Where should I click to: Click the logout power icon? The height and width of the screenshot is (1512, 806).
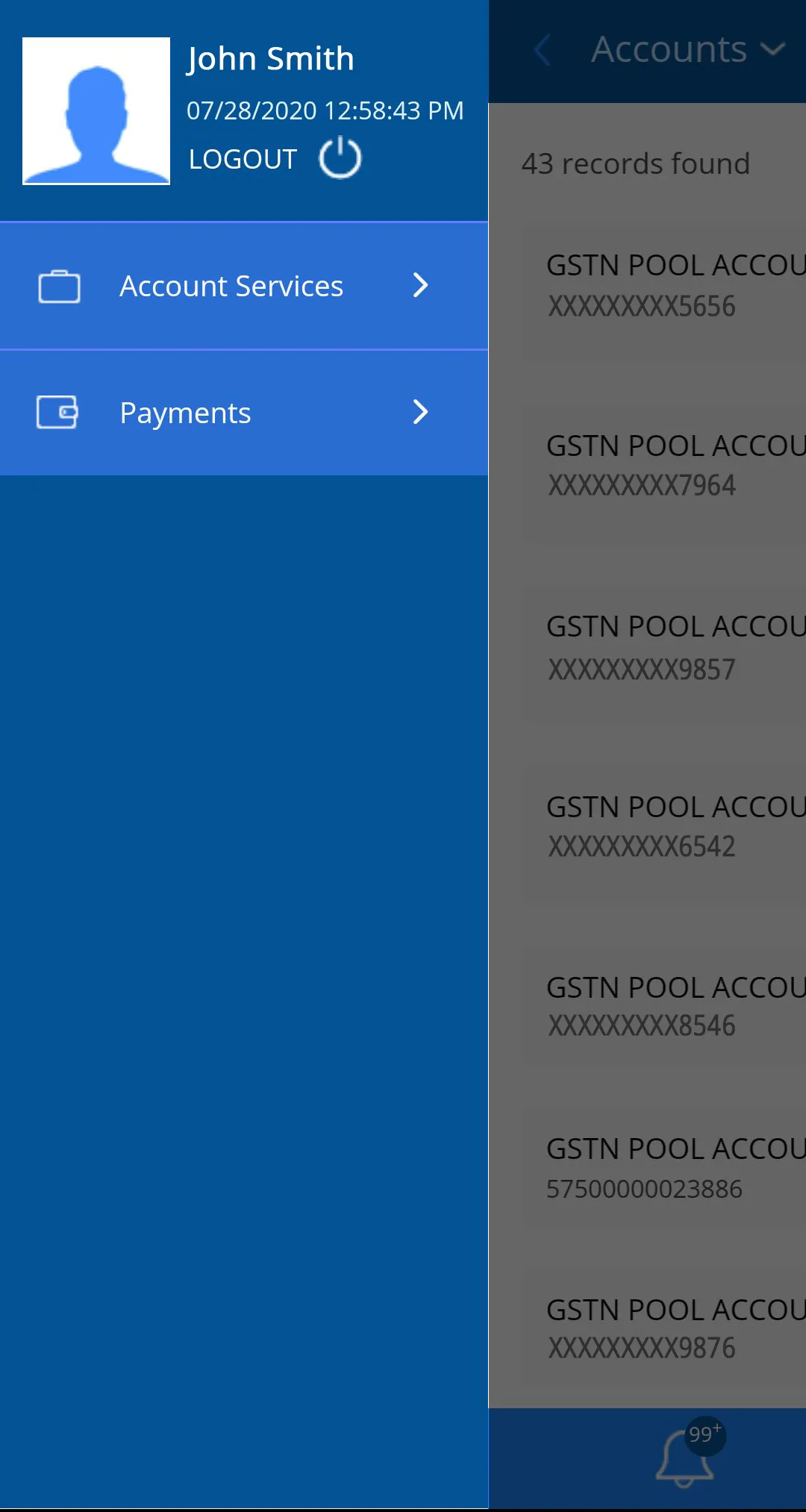coord(340,157)
